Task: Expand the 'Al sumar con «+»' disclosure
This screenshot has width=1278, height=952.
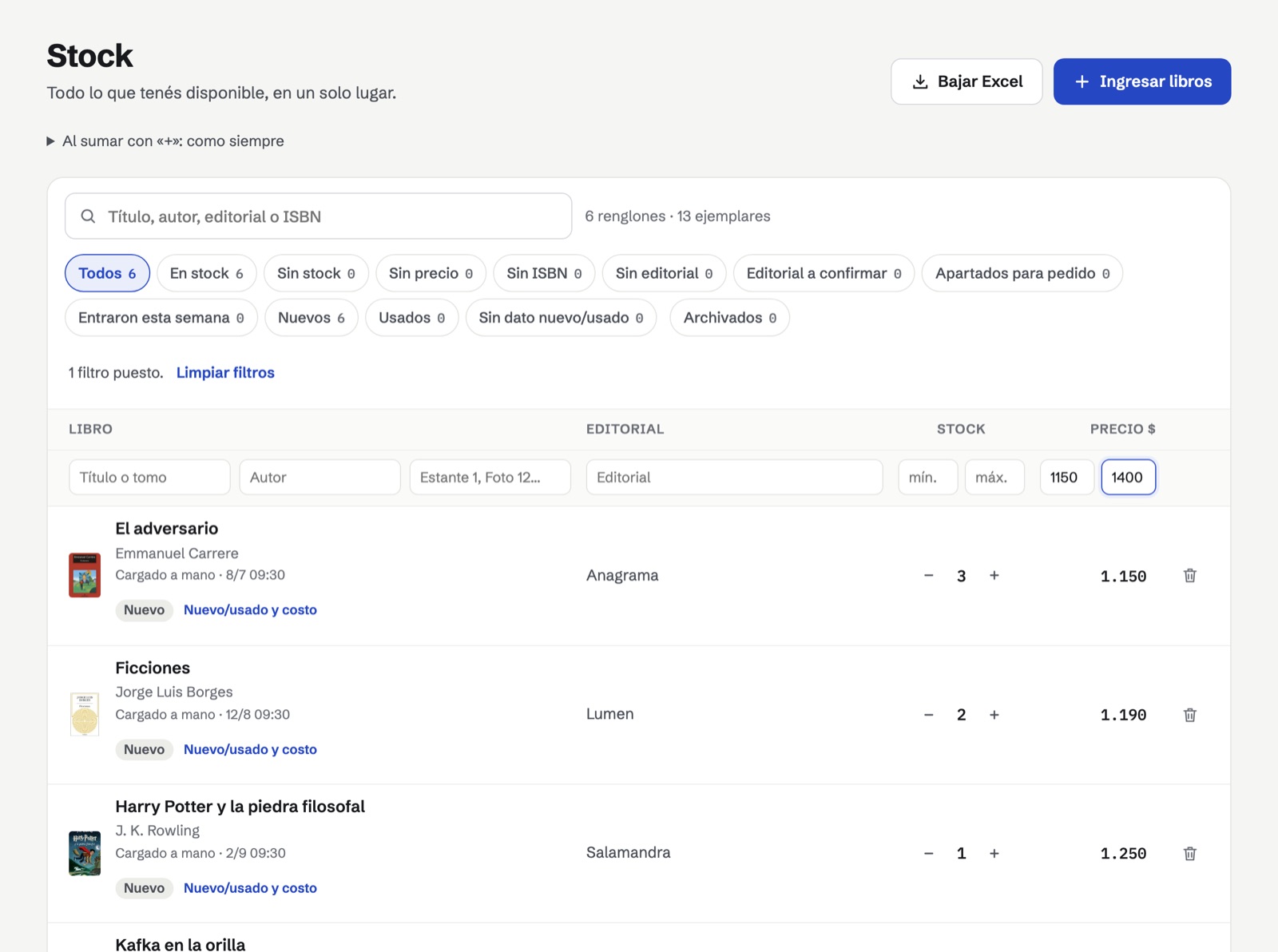Action: pos(165,141)
